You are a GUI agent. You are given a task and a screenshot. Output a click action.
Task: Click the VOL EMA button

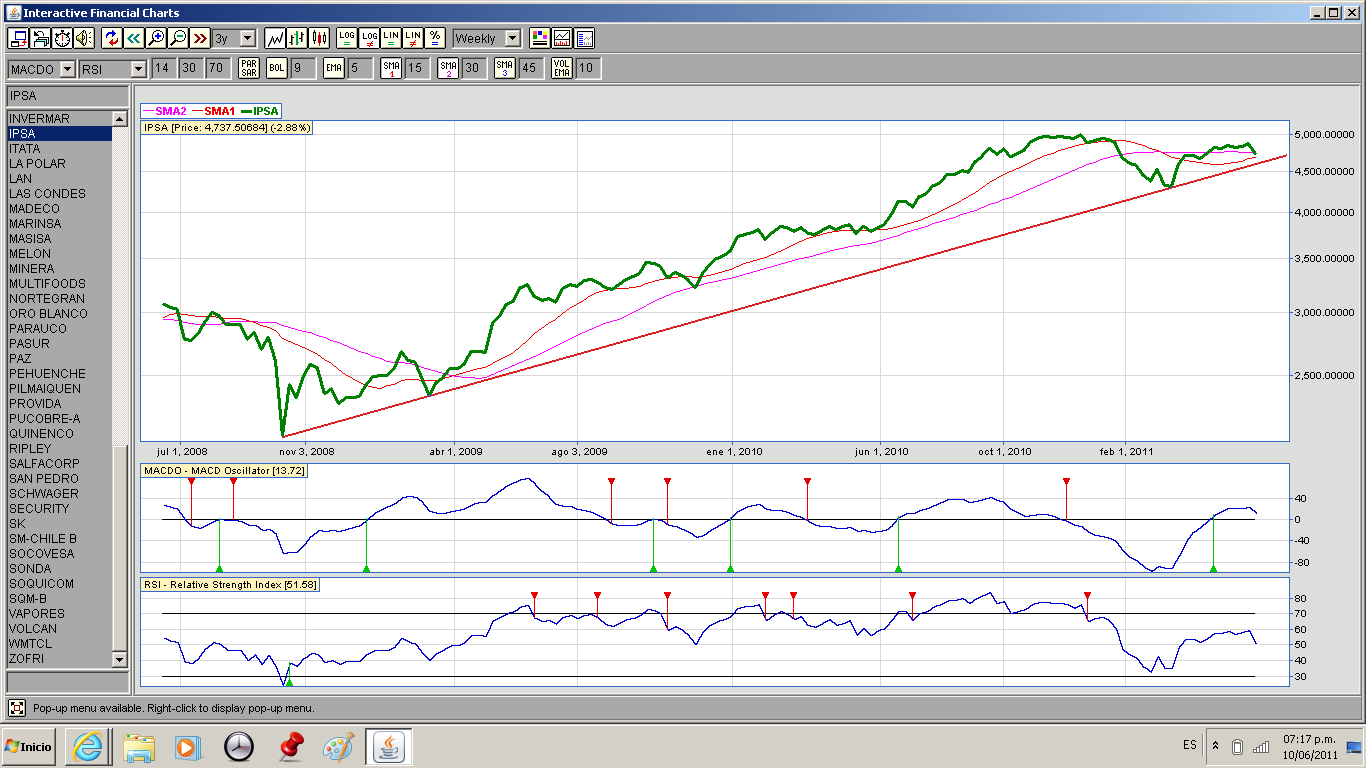pos(563,68)
